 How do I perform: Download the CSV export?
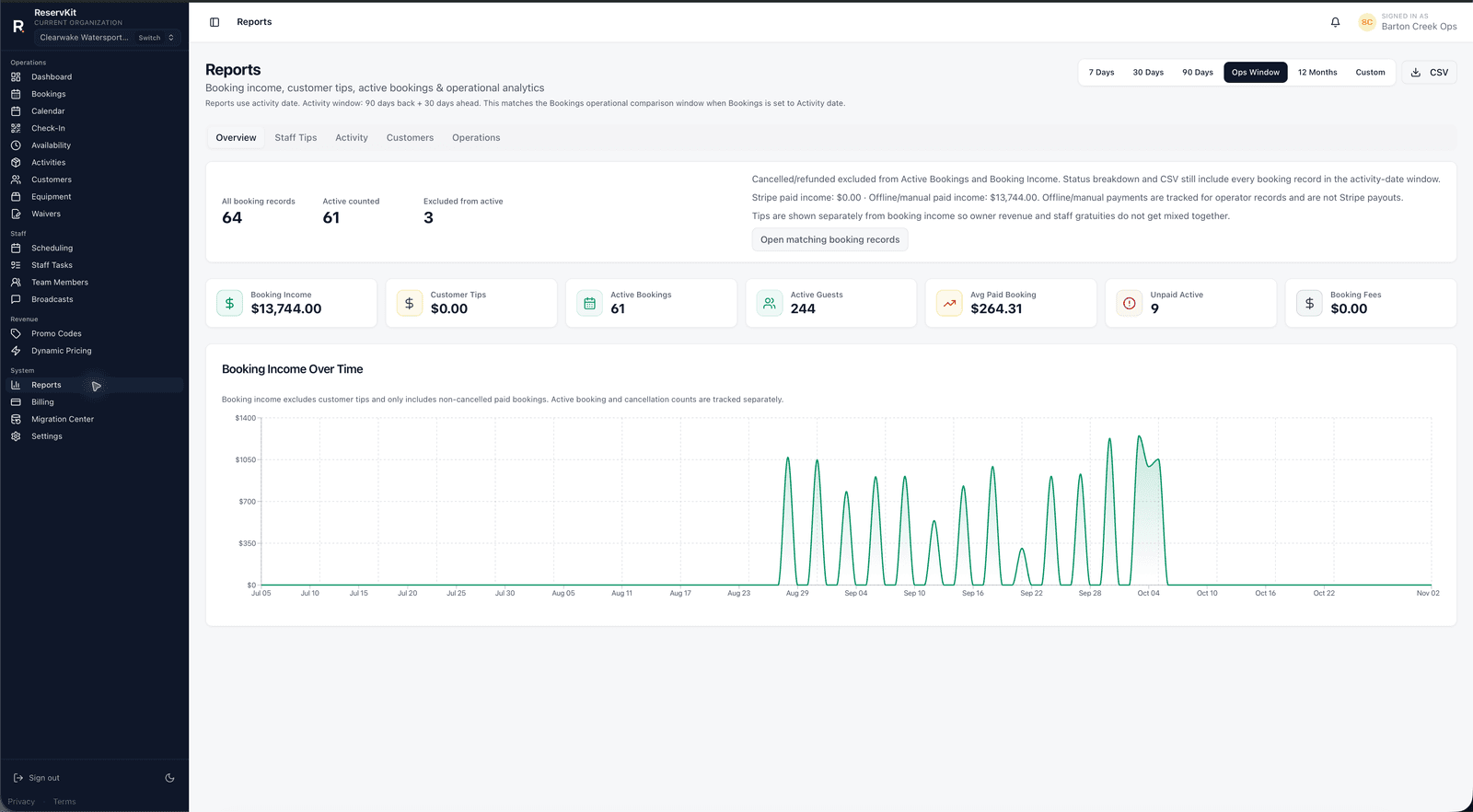(x=1429, y=73)
